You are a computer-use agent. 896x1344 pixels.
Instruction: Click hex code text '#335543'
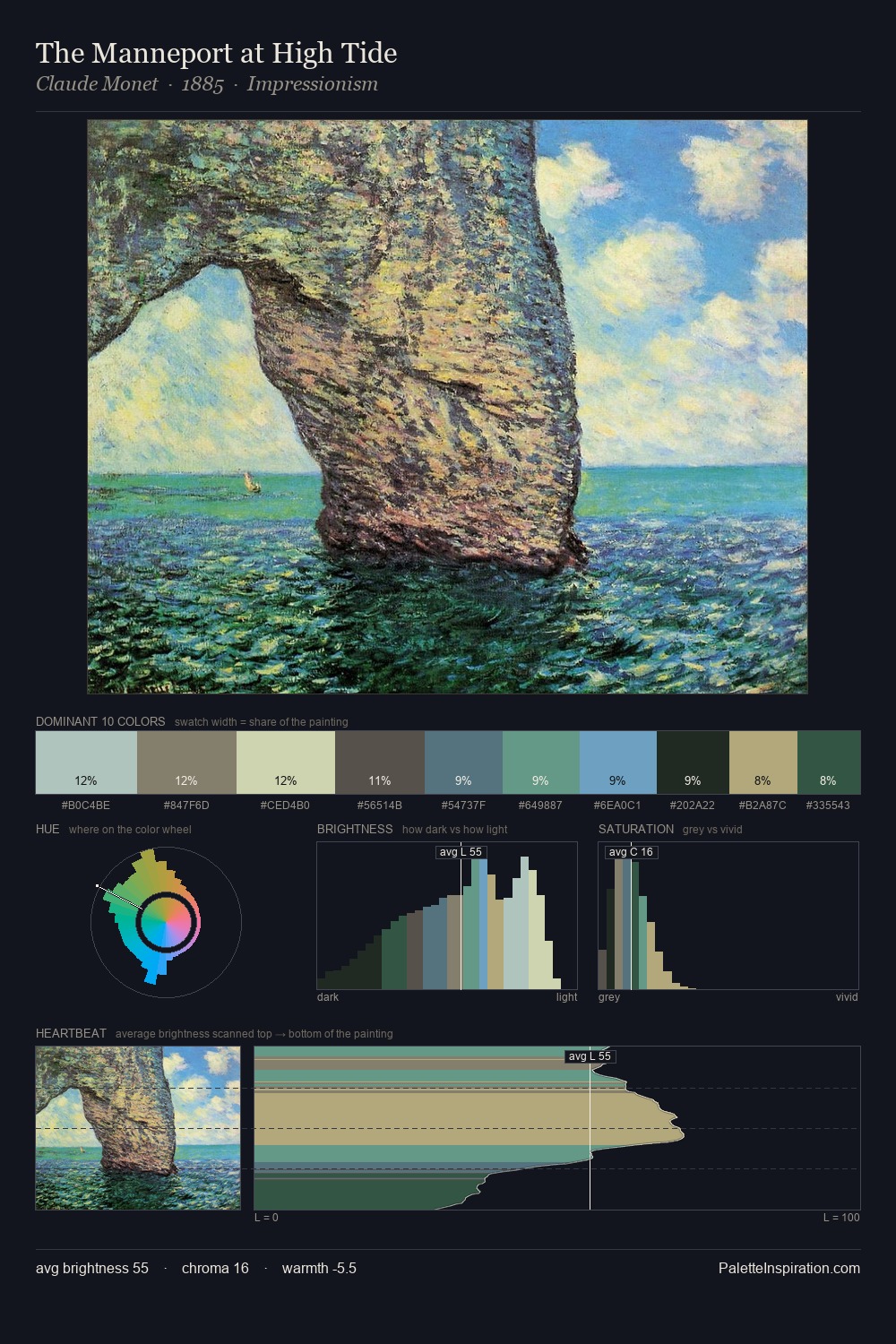pos(828,806)
